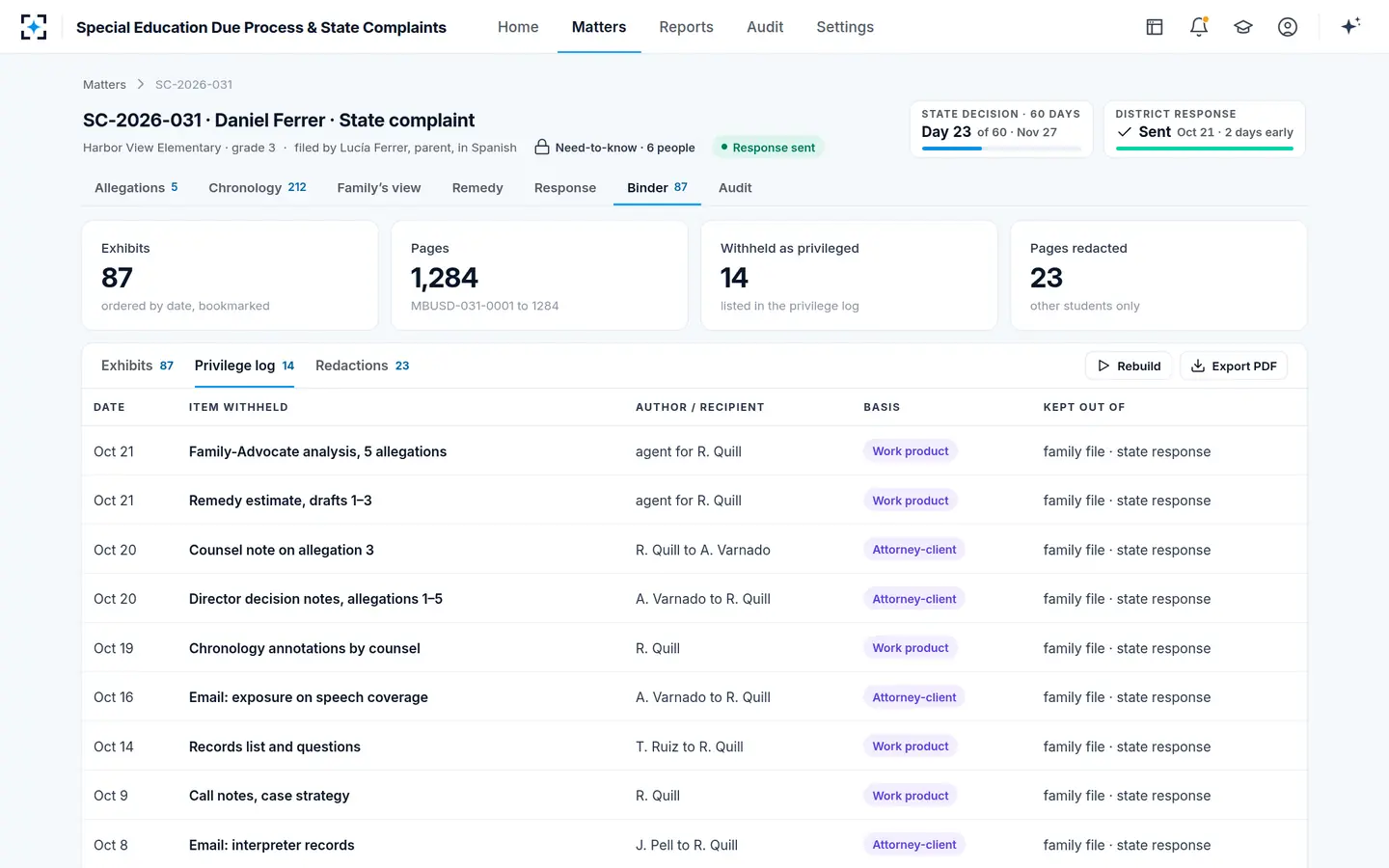Open the notifications bell
This screenshot has height=868, width=1389.
1199,27
